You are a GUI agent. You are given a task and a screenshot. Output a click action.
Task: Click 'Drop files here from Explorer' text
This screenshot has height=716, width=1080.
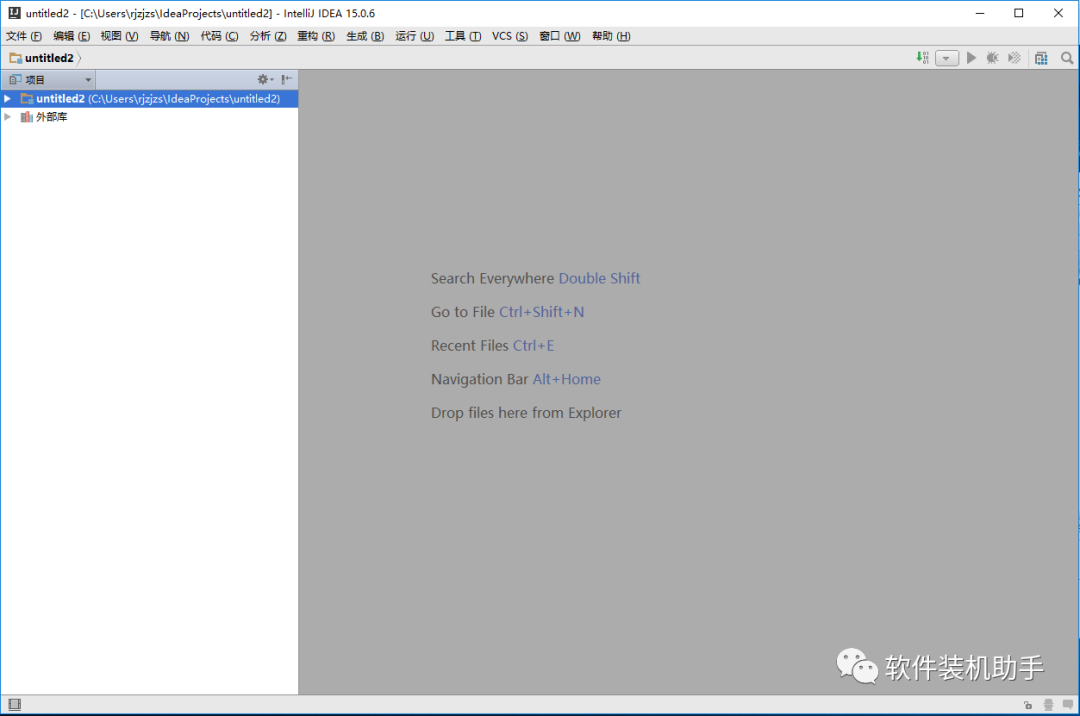(x=526, y=413)
